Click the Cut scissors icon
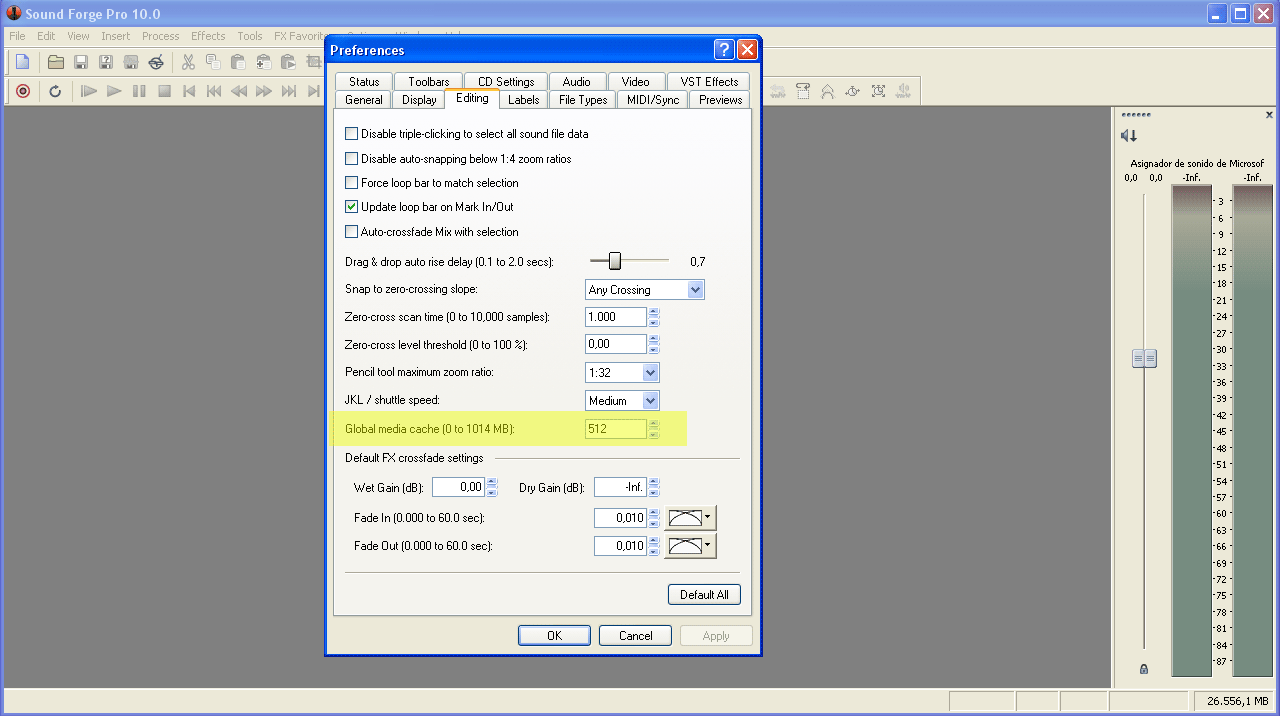This screenshot has height=716, width=1280. coord(188,62)
